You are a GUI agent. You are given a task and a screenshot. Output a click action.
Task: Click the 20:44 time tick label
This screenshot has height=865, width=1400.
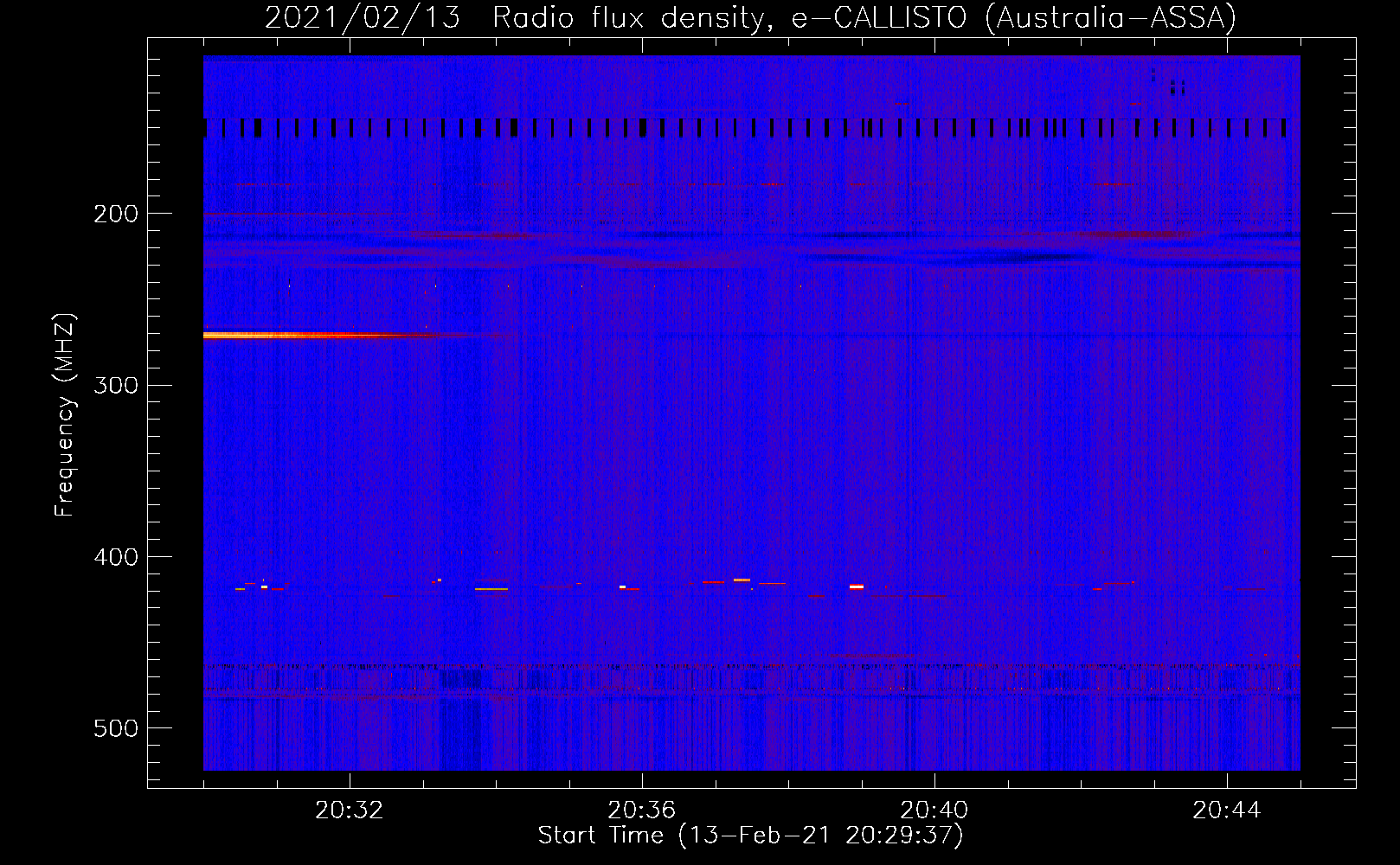point(1227,811)
